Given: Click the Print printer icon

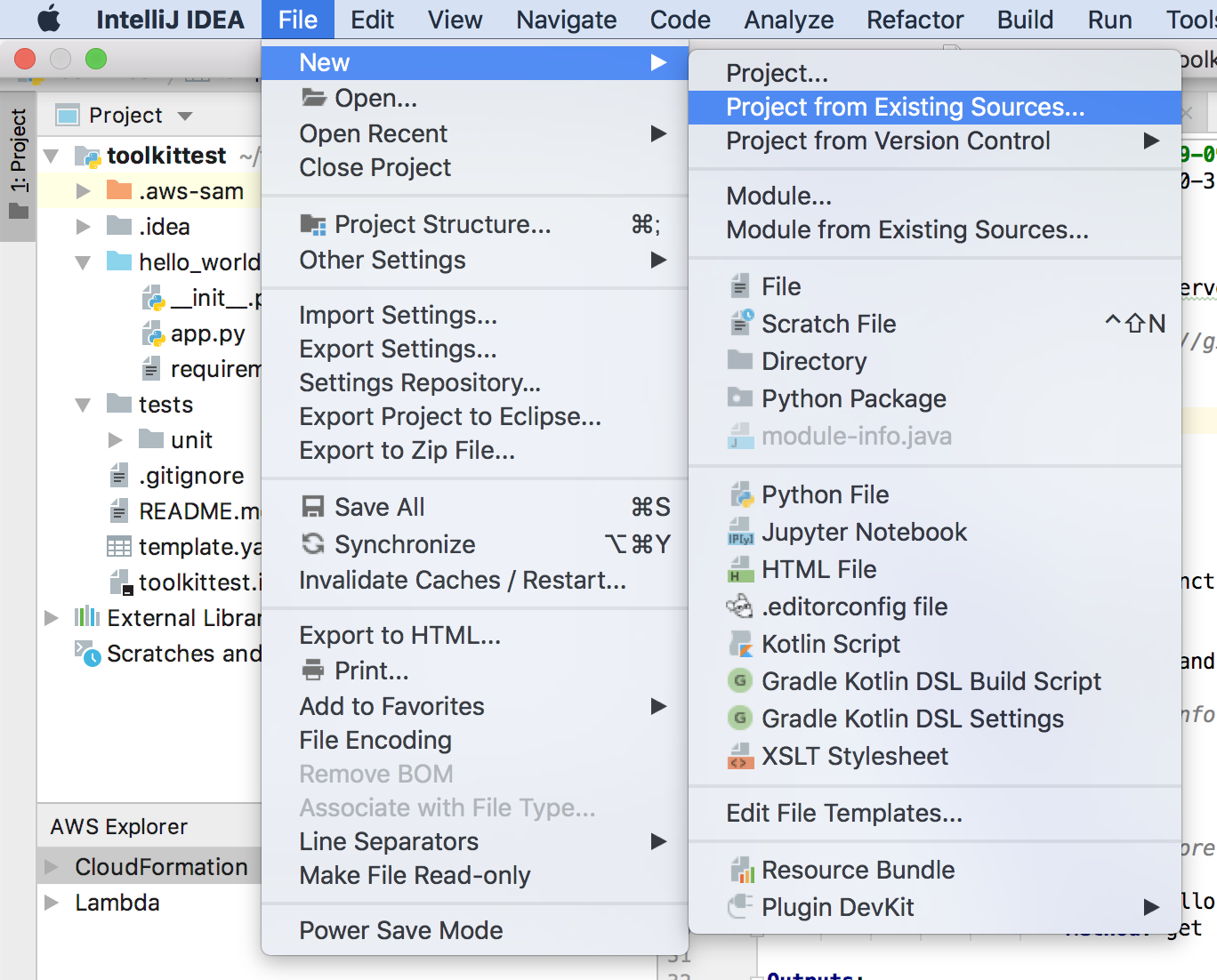Looking at the screenshot, I should point(313,670).
